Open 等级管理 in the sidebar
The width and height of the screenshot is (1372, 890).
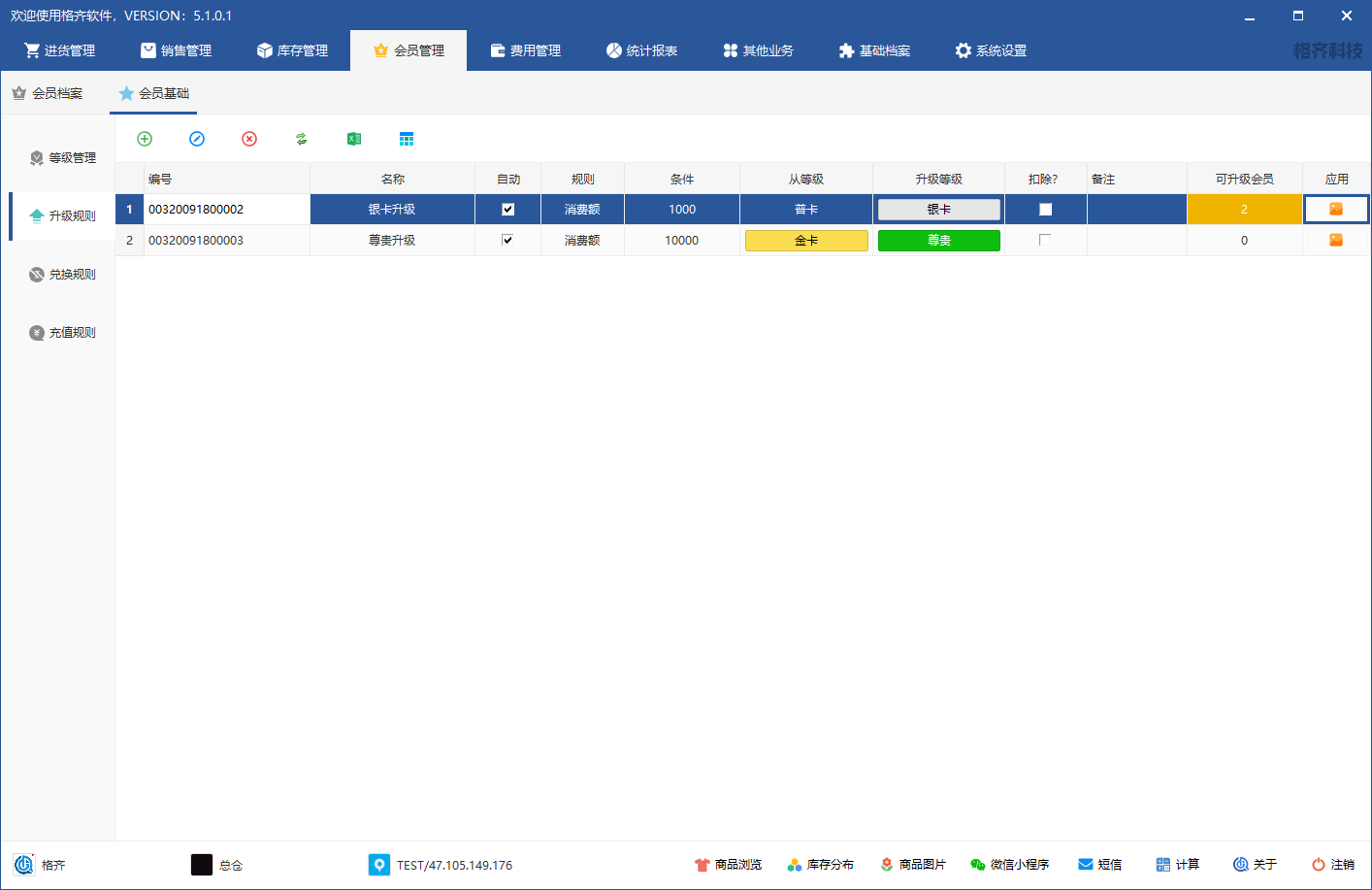(63, 157)
